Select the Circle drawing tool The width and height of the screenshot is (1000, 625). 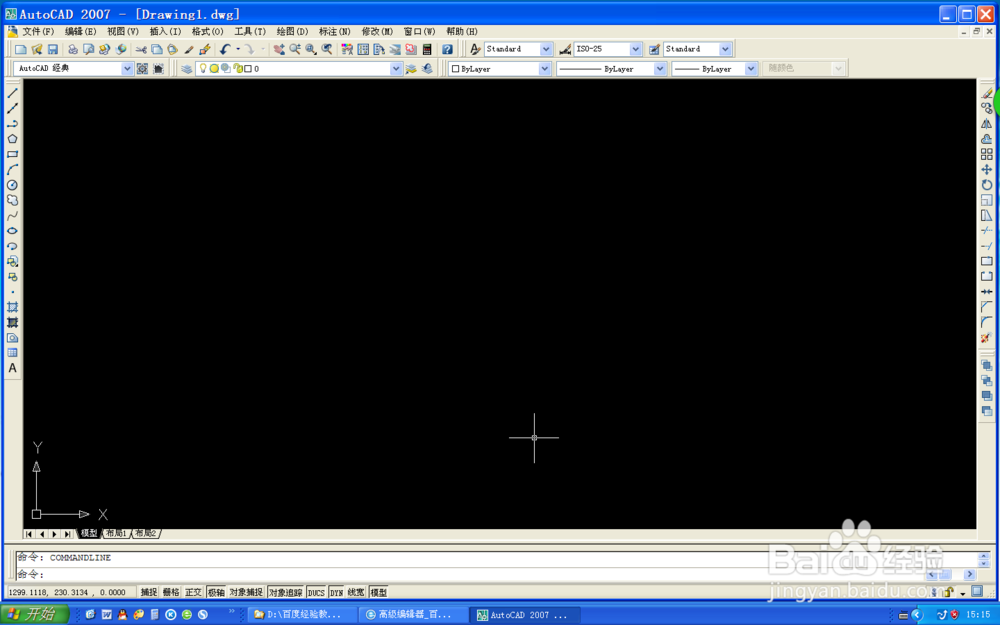coord(12,185)
